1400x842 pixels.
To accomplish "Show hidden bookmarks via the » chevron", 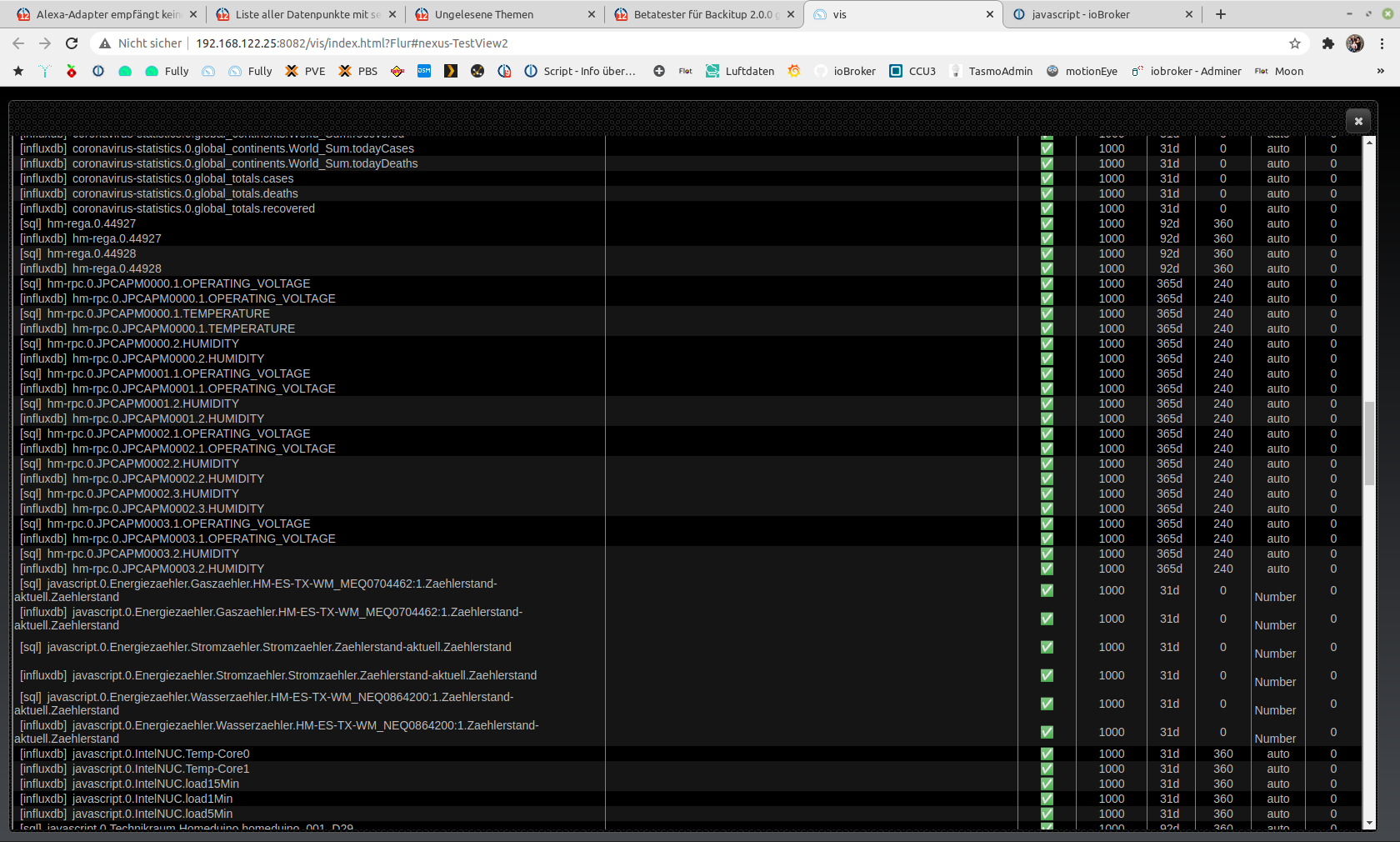I will 1381,71.
